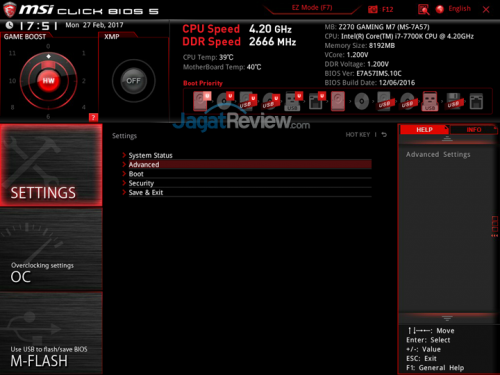Image resolution: width=500 pixels, height=375 pixels.
Task: Select legacy hard disk boot icon without UEFI badge
Action: pyautogui.click(x=338, y=101)
